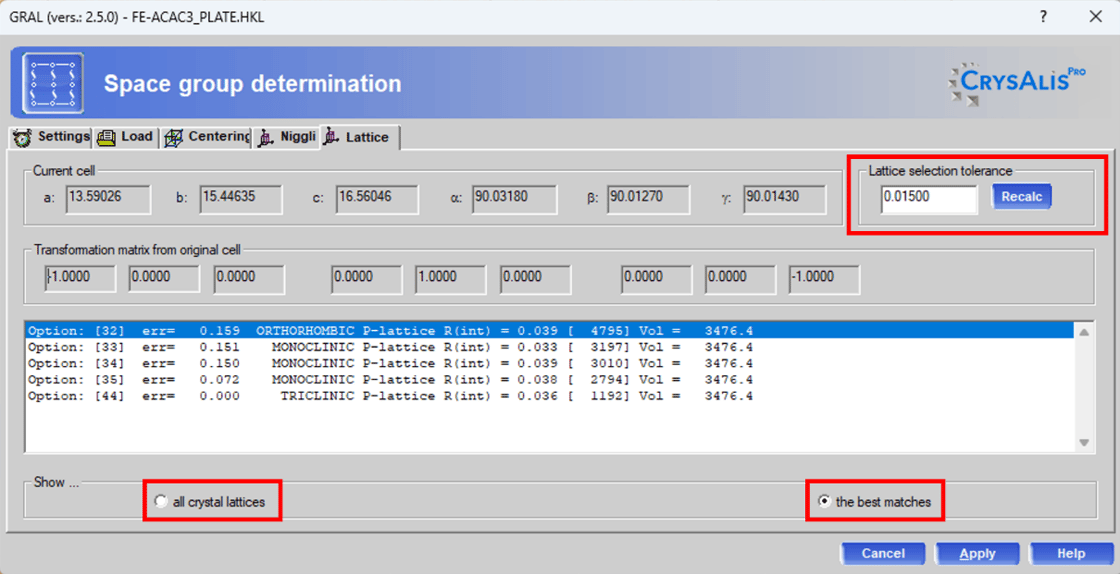Click the Centering tab cube icon

[x=173, y=137]
